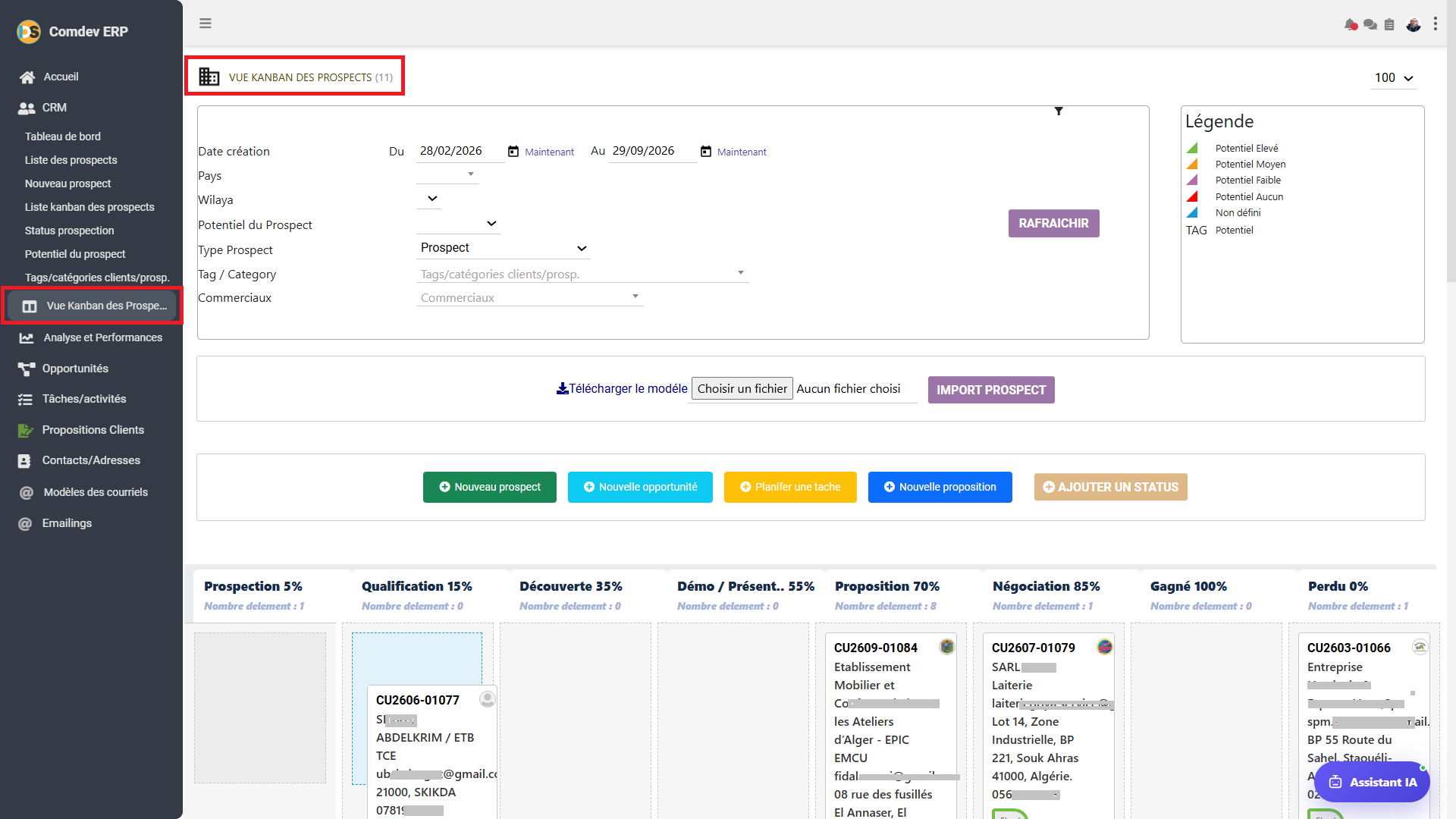Image resolution: width=1456 pixels, height=819 pixels.
Task: Click the building icon beside Vue Kanban title
Action: click(x=209, y=77)
